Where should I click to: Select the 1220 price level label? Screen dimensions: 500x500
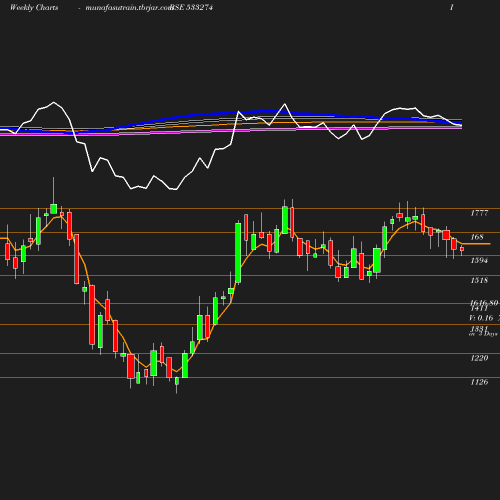pyautogui.click(x=479, y=358)
